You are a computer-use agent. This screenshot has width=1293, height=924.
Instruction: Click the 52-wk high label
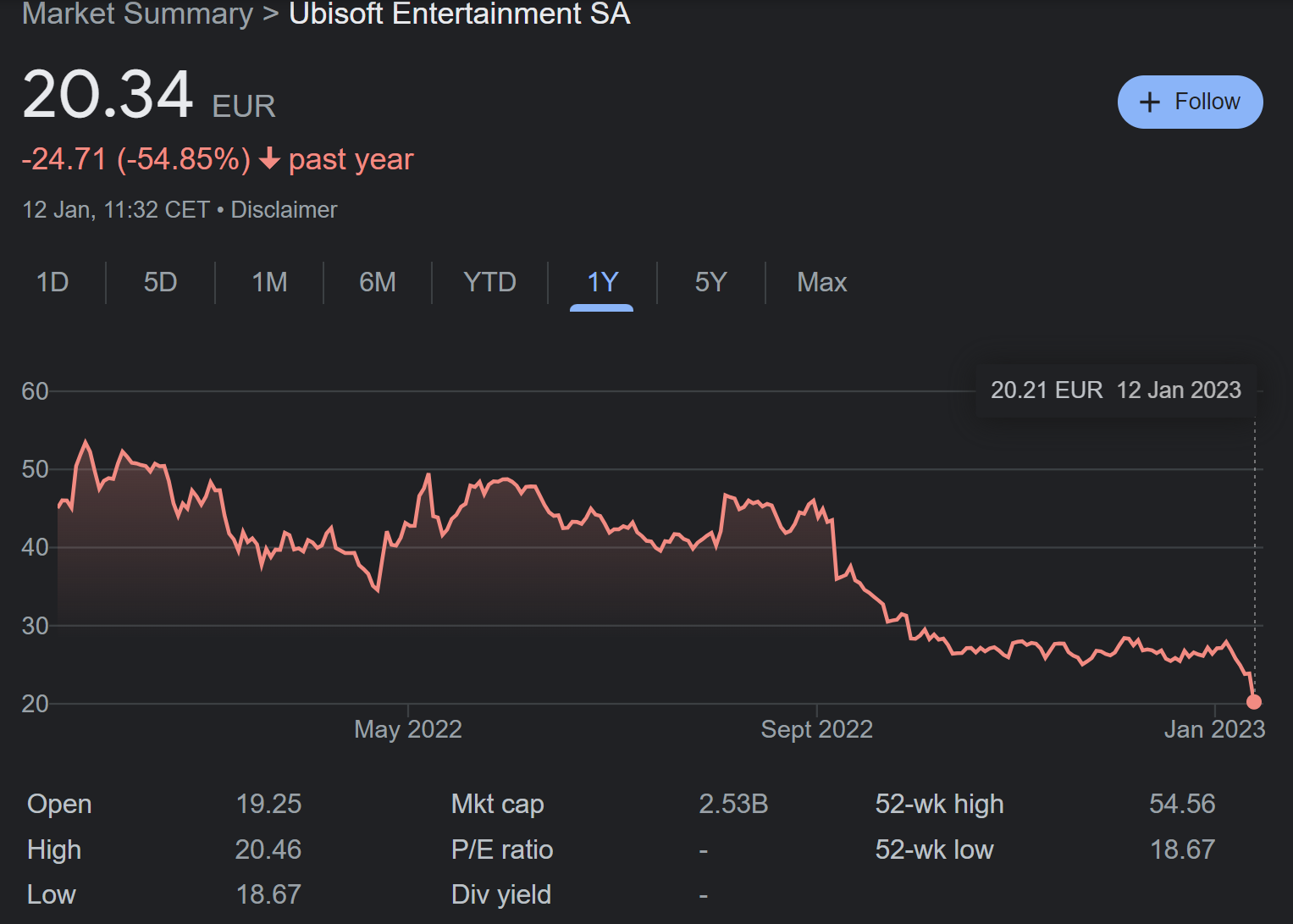click(940, 804)
